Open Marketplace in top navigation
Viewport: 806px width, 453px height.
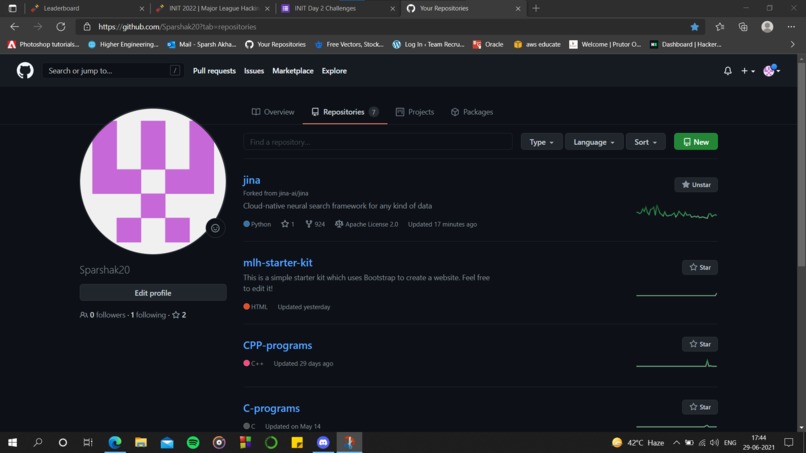292,71
